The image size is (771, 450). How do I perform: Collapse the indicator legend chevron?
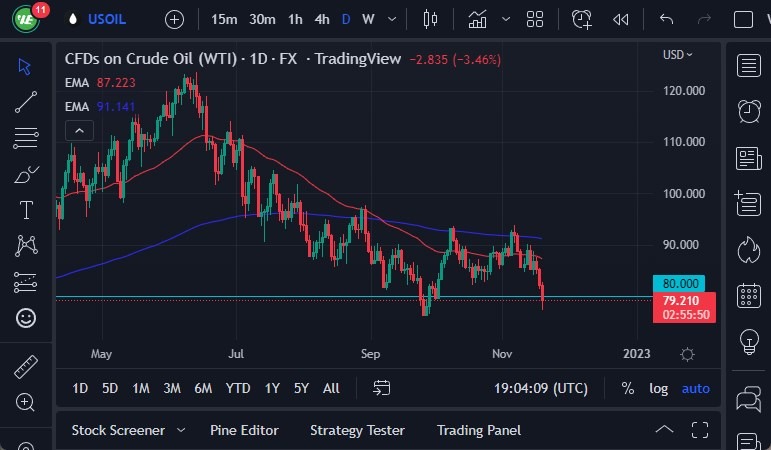[x=78, y=129]
